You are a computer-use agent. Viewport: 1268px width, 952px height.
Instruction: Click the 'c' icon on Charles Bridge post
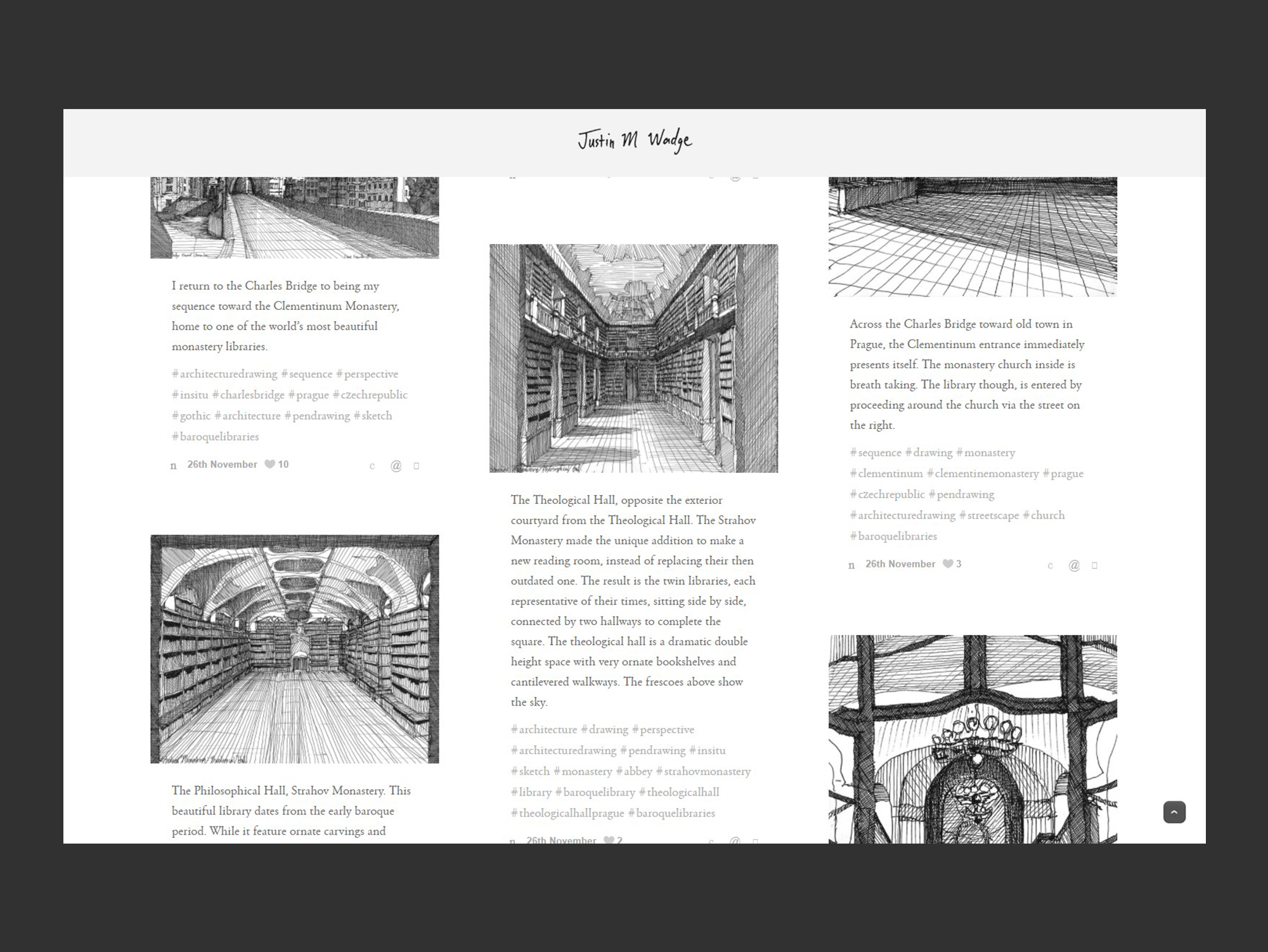point(372,466)
